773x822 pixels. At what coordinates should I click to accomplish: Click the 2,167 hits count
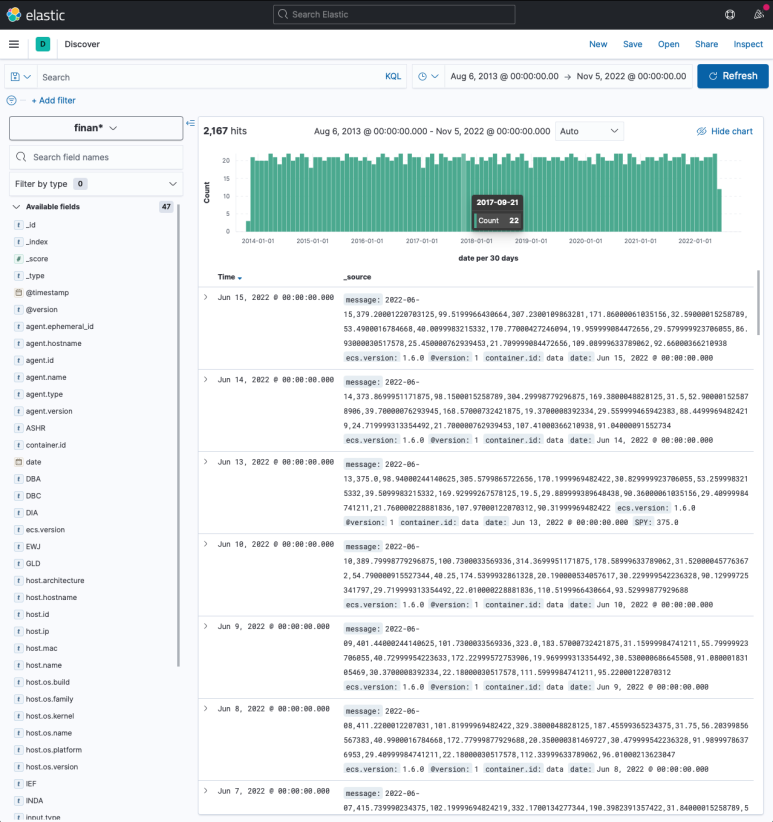coord(225,131)
